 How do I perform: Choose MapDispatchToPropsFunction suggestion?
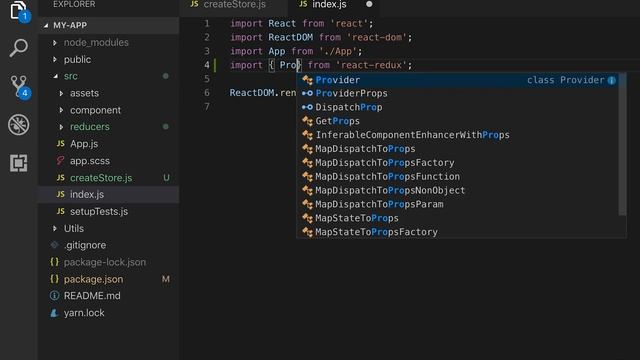tap(457, 177)
